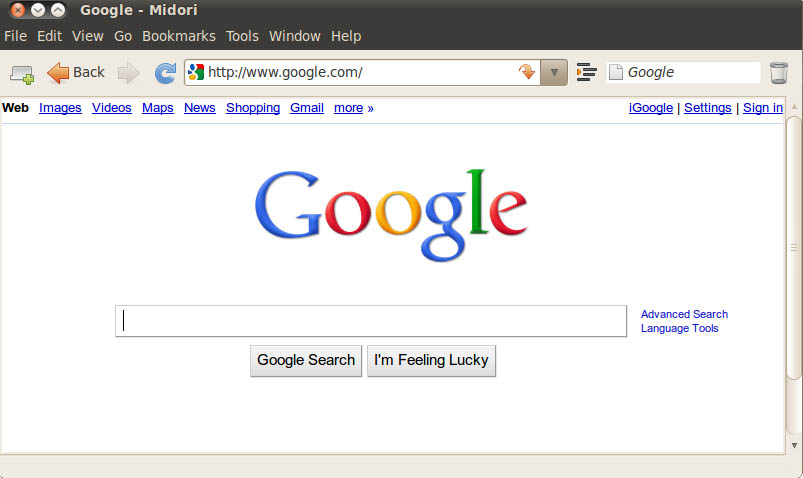Image resolution: width=803 pixels, height=478 pixels.
Task: Open the side panel list icon
Action: point(586,72)
